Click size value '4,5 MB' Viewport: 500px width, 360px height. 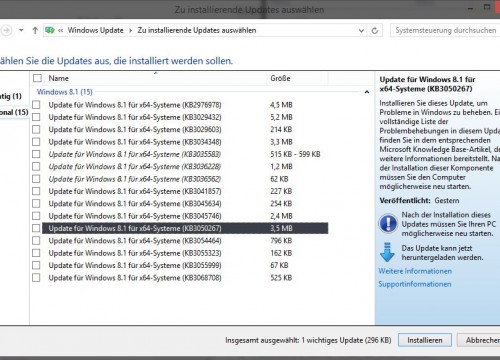tap(281, 105)
